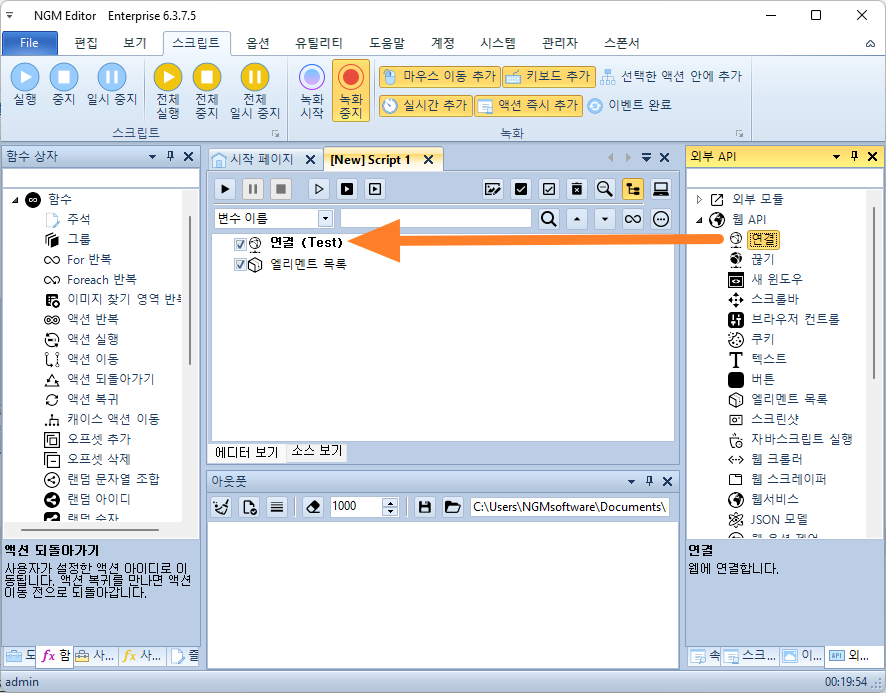Click 선택한 액션 안에 추가
886x693 pixels.
tap(671, 76)
